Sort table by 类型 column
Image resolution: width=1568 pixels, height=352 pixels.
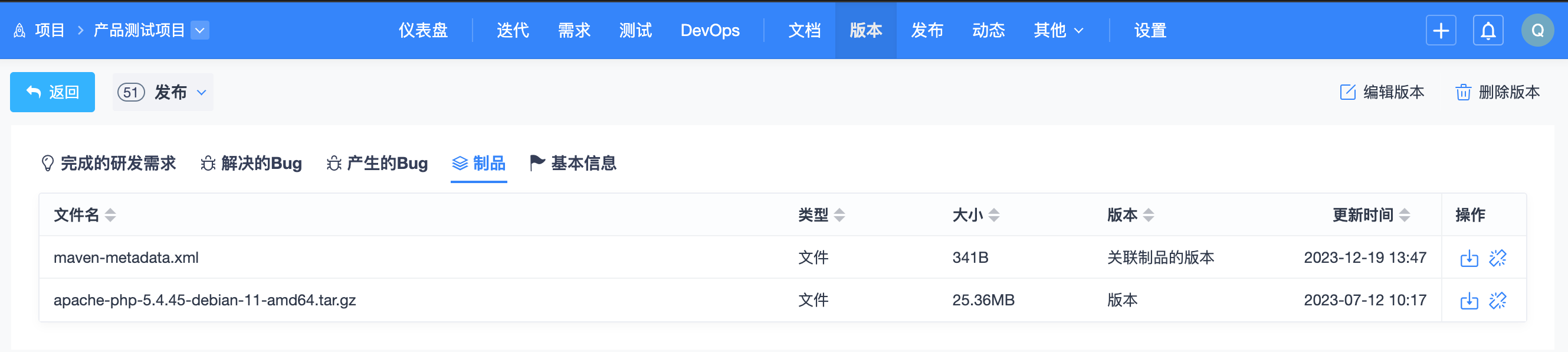(839, 215)
